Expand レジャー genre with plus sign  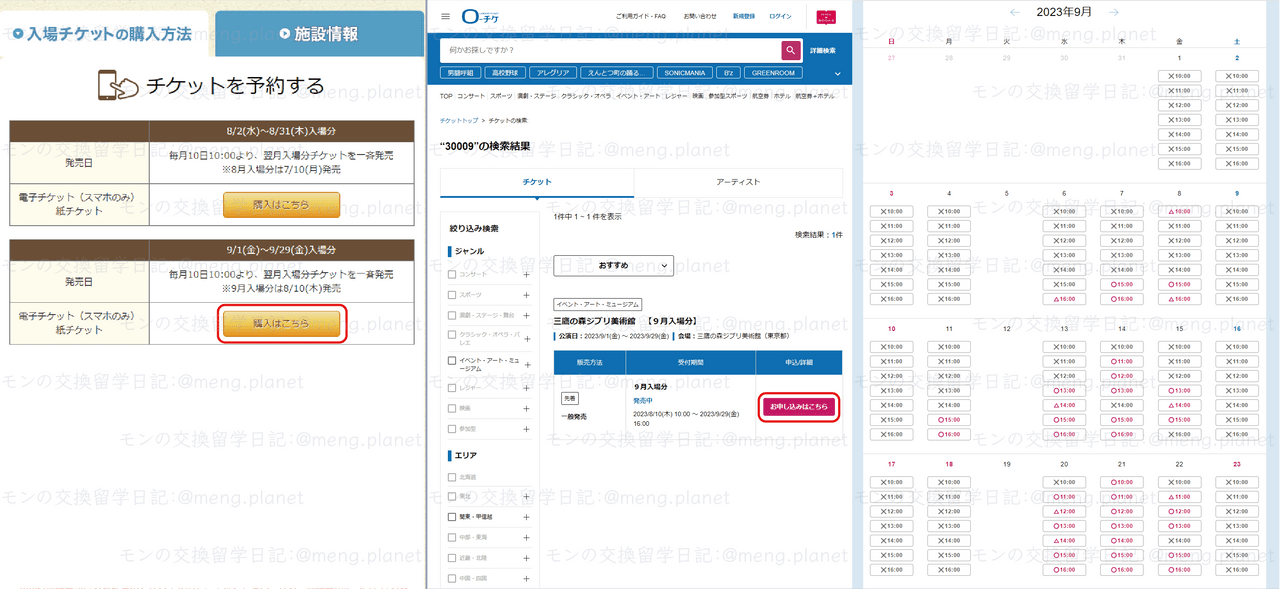coord(526,387)
